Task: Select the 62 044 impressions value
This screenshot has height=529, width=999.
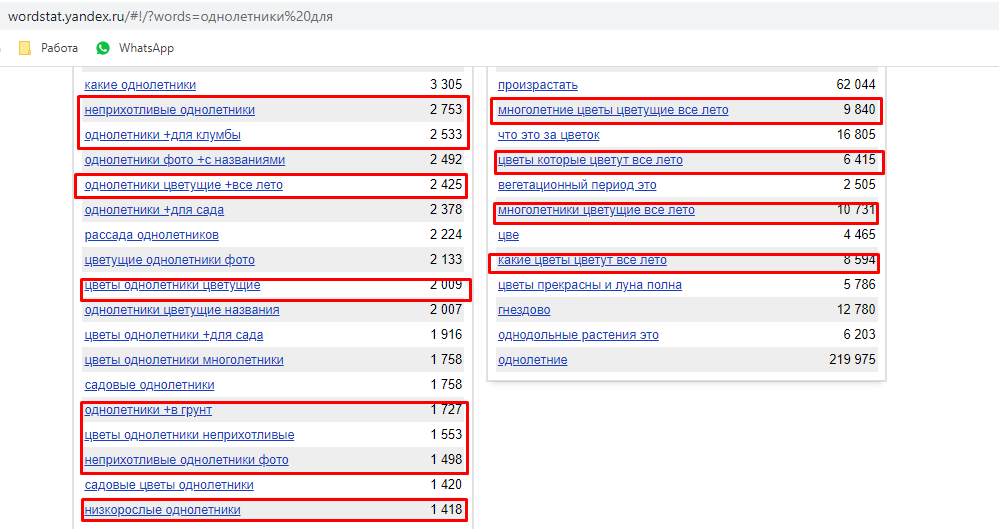Action: pyautogui.click(x=856, y=84)
